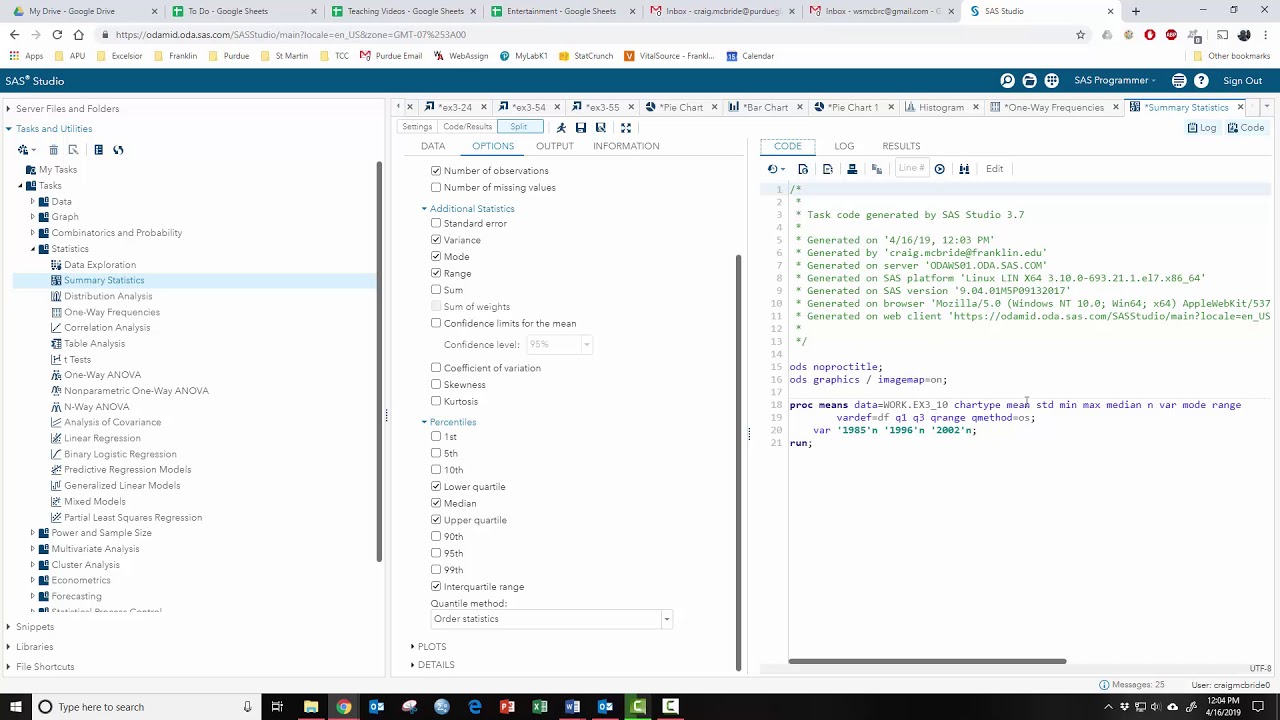Click the task properties icon in Tasks panel
This screenshot has height=720, width=1280.
(x=98, y=150)
